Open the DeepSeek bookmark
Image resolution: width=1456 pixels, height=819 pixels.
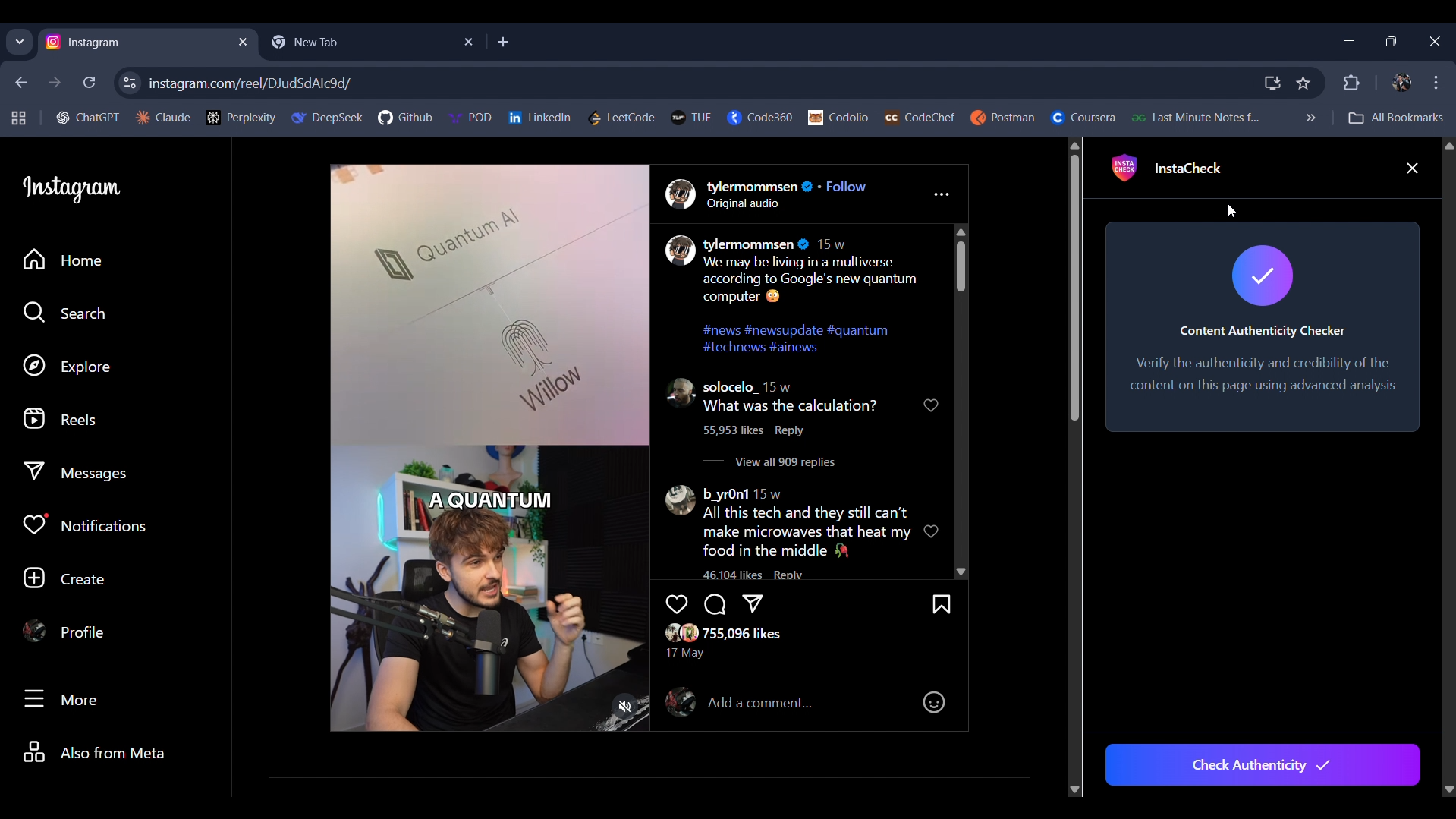click(327, 118)
